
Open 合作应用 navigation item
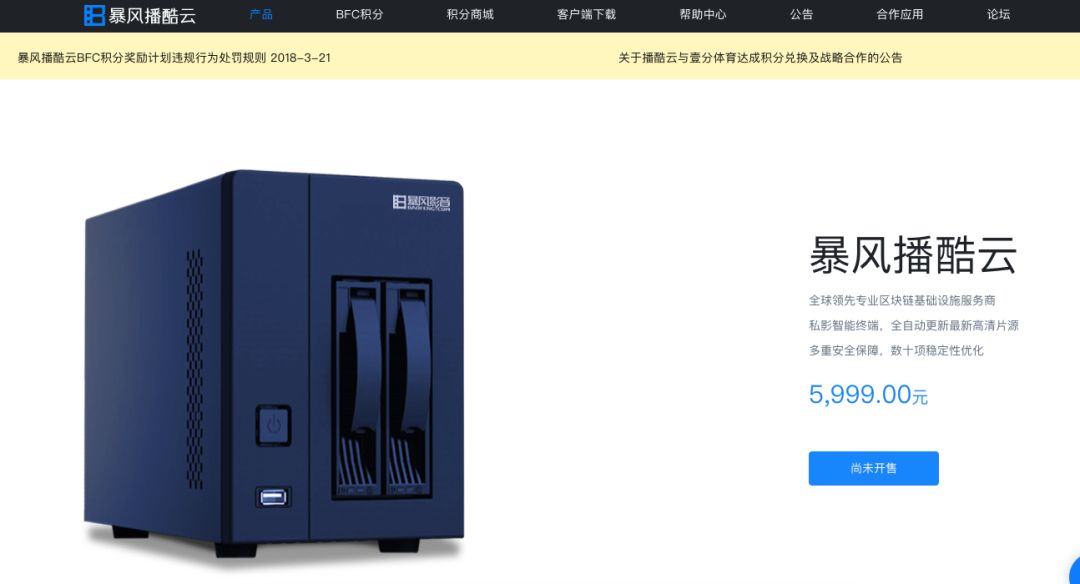(x=900, y=14)
